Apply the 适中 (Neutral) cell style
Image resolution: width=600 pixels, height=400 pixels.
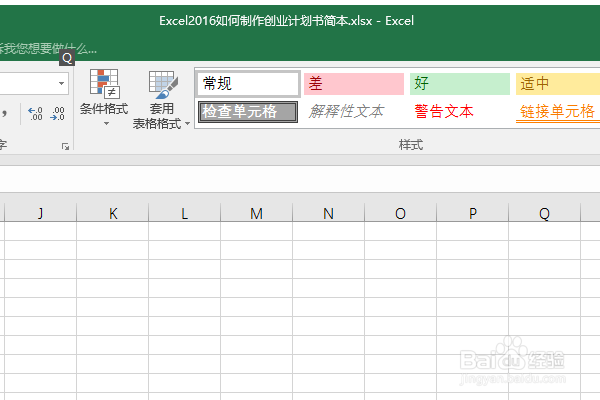[558, 84]
